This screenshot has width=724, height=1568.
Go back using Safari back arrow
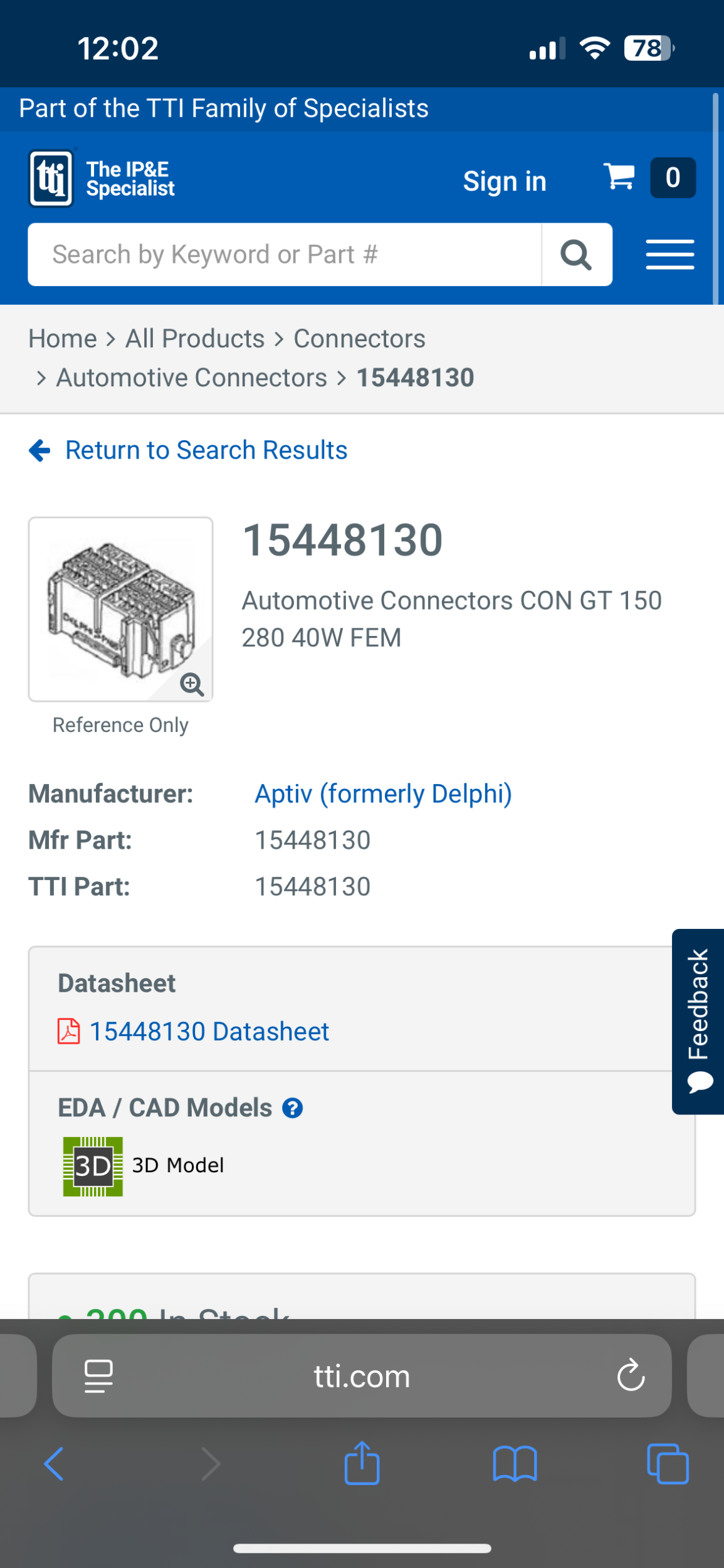coord(54,1463)
